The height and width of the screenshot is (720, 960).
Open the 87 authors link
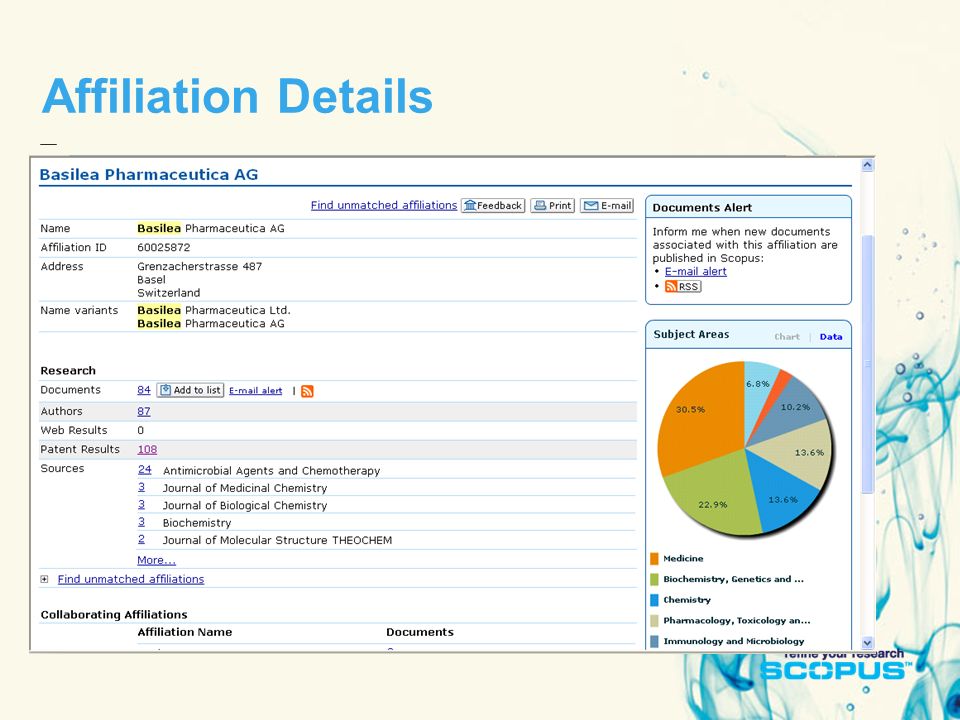tap(144, 411)
